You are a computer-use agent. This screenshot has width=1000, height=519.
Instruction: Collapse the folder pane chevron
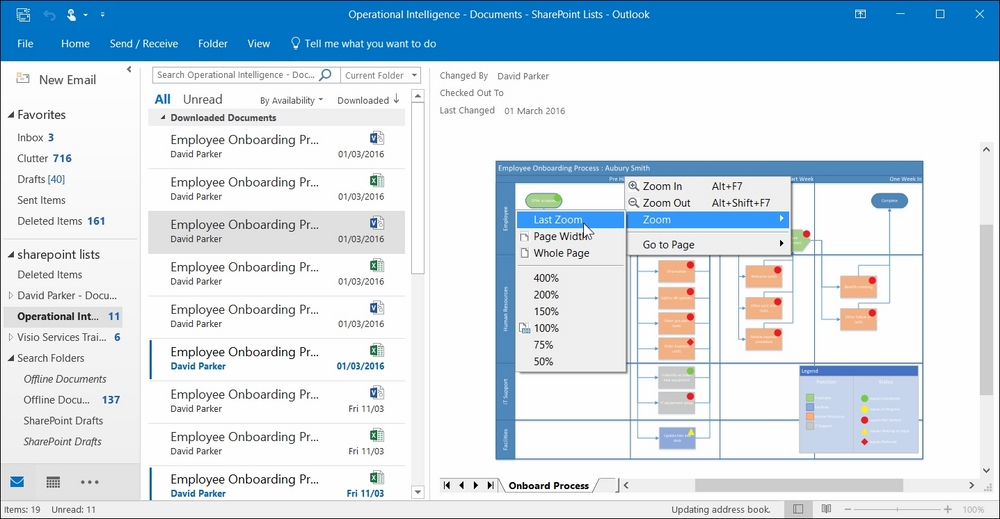tap(129, 69)
